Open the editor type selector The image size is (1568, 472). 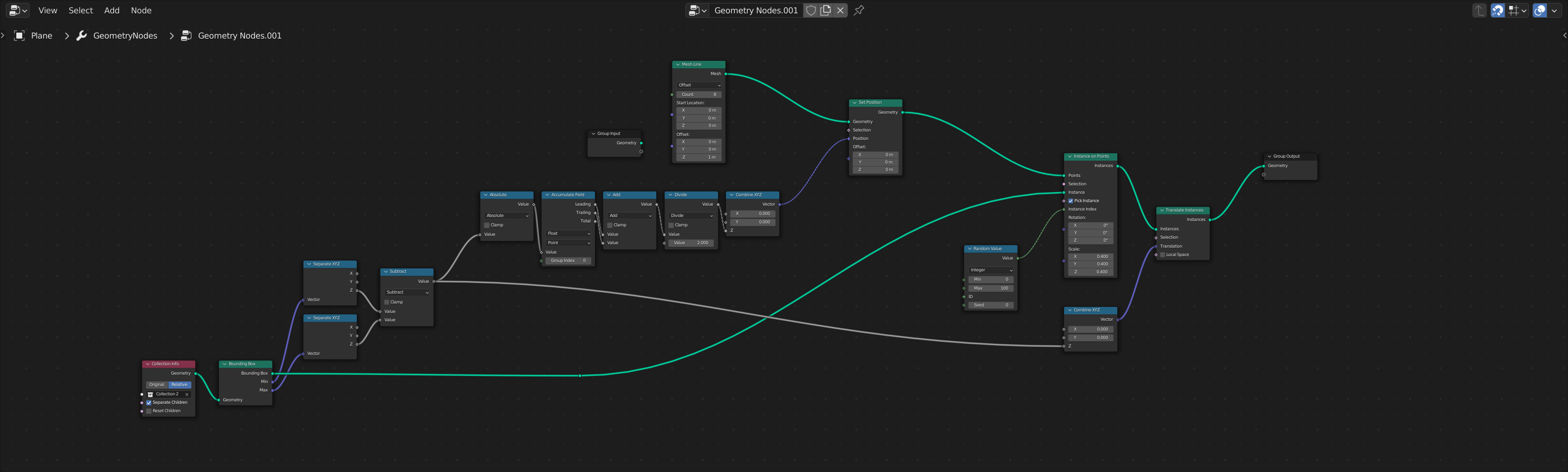pos(18,10)
